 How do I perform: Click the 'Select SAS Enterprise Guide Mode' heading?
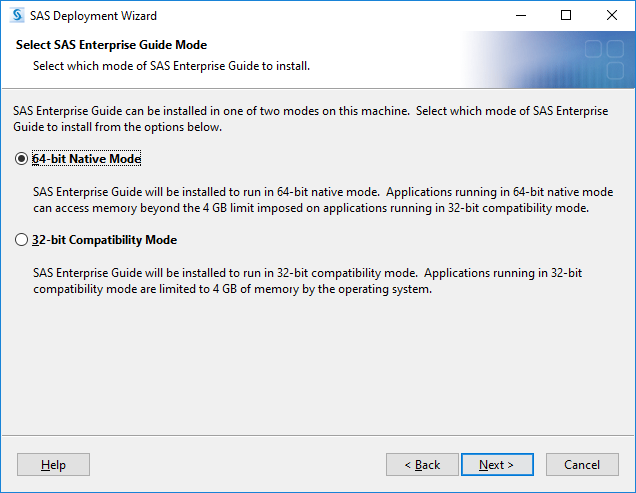(112, 45)
